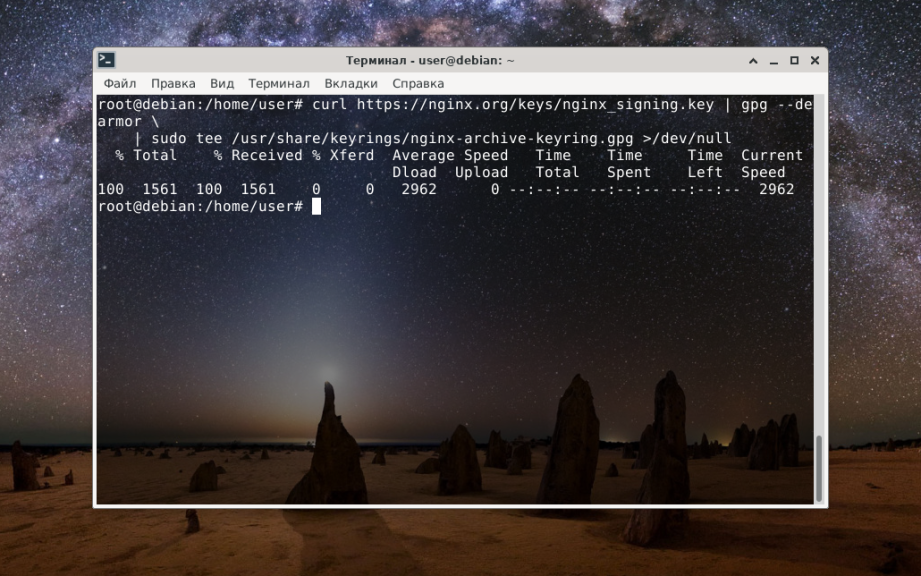Place cursor at the blinking prompt block
This screenshot has width=921, height=576.
(x=316, y=206)
